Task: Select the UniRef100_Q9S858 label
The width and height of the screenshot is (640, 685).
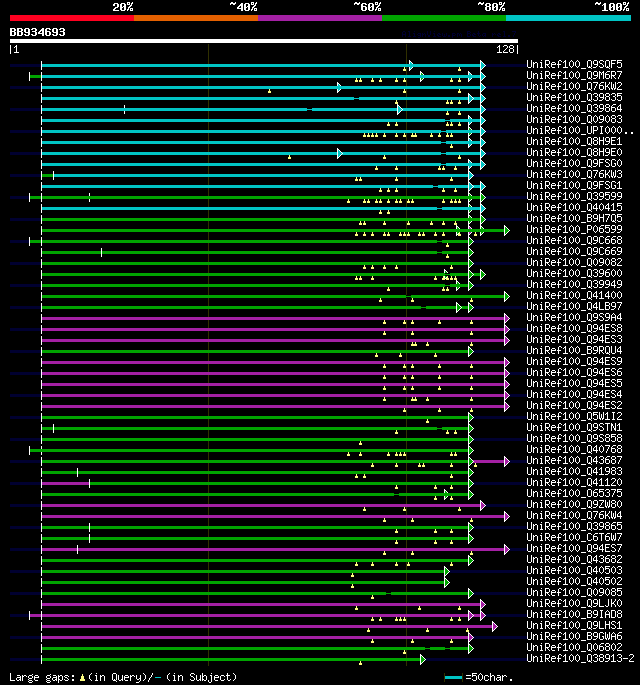Action: pos(574,438)
